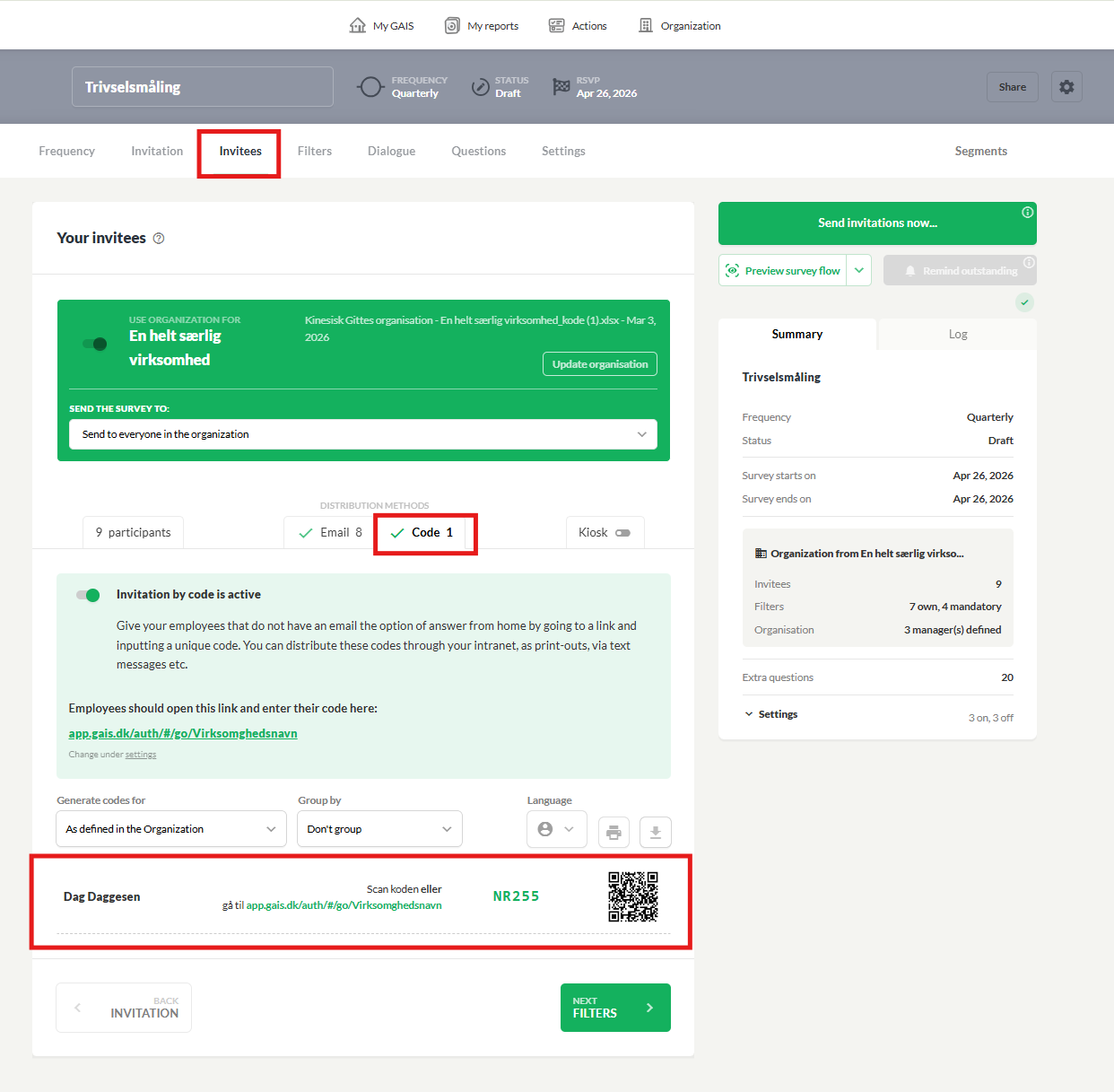Click the help icon next to Your invitees
Image resolution: width=1114 pixels, height=1092 pixels.
[x=159, y=239]
